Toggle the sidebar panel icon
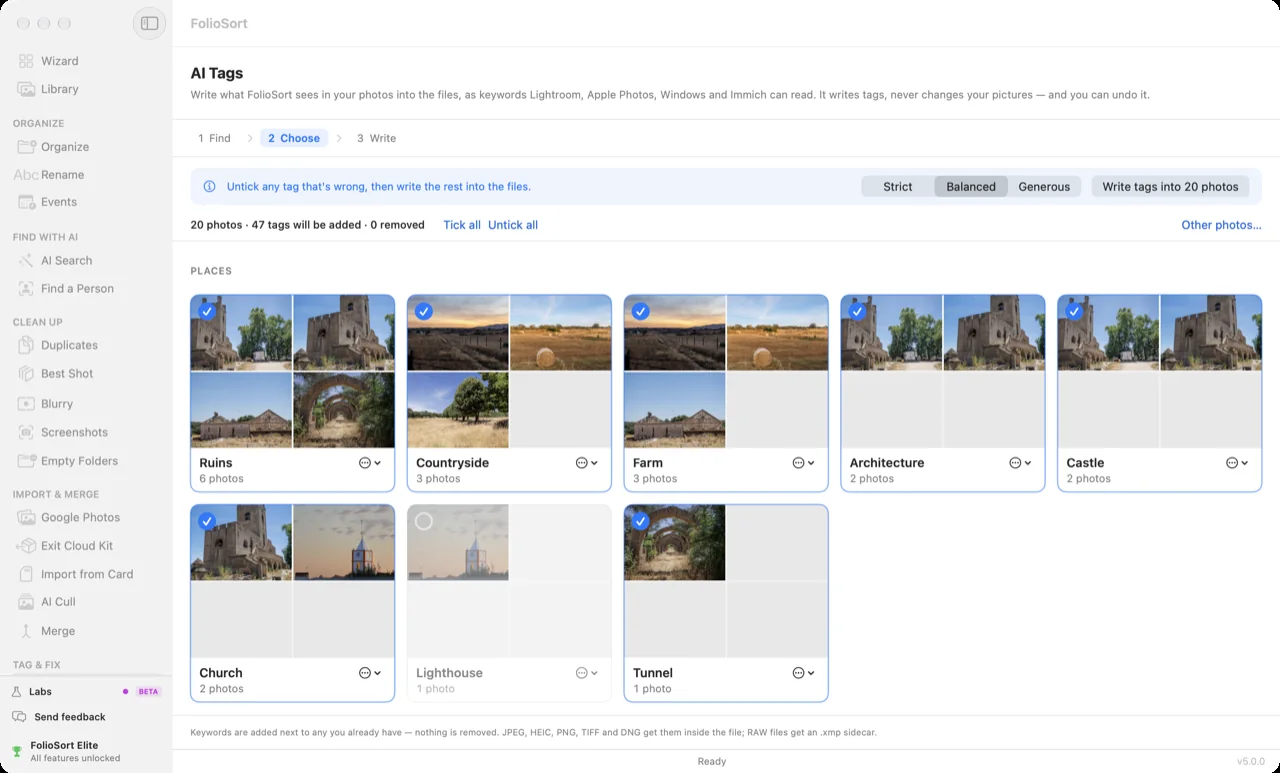Screen dimensions: 1280x773 [149, 23]
